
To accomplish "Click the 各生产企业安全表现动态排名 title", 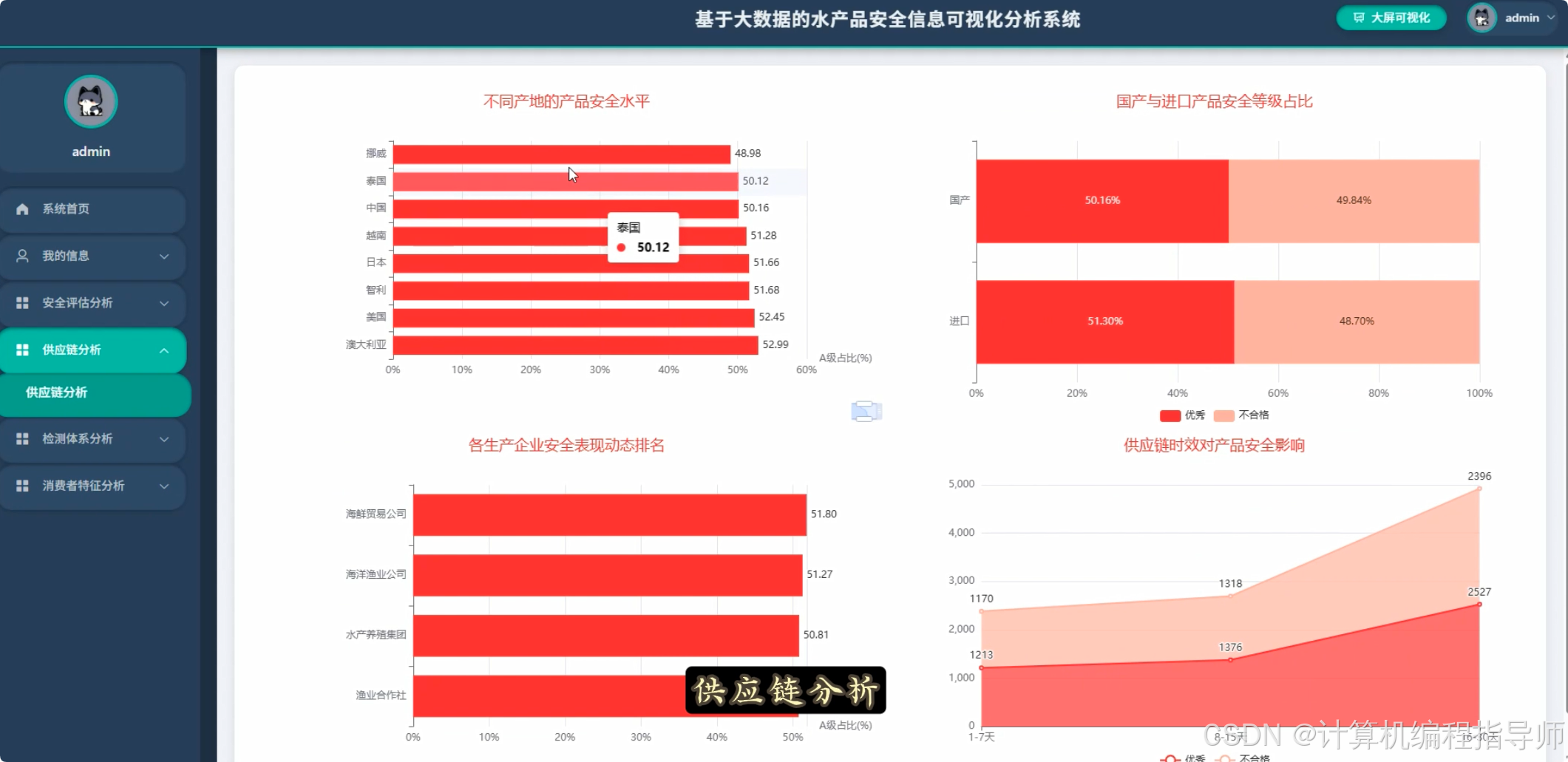I will (x=566, y=445).
